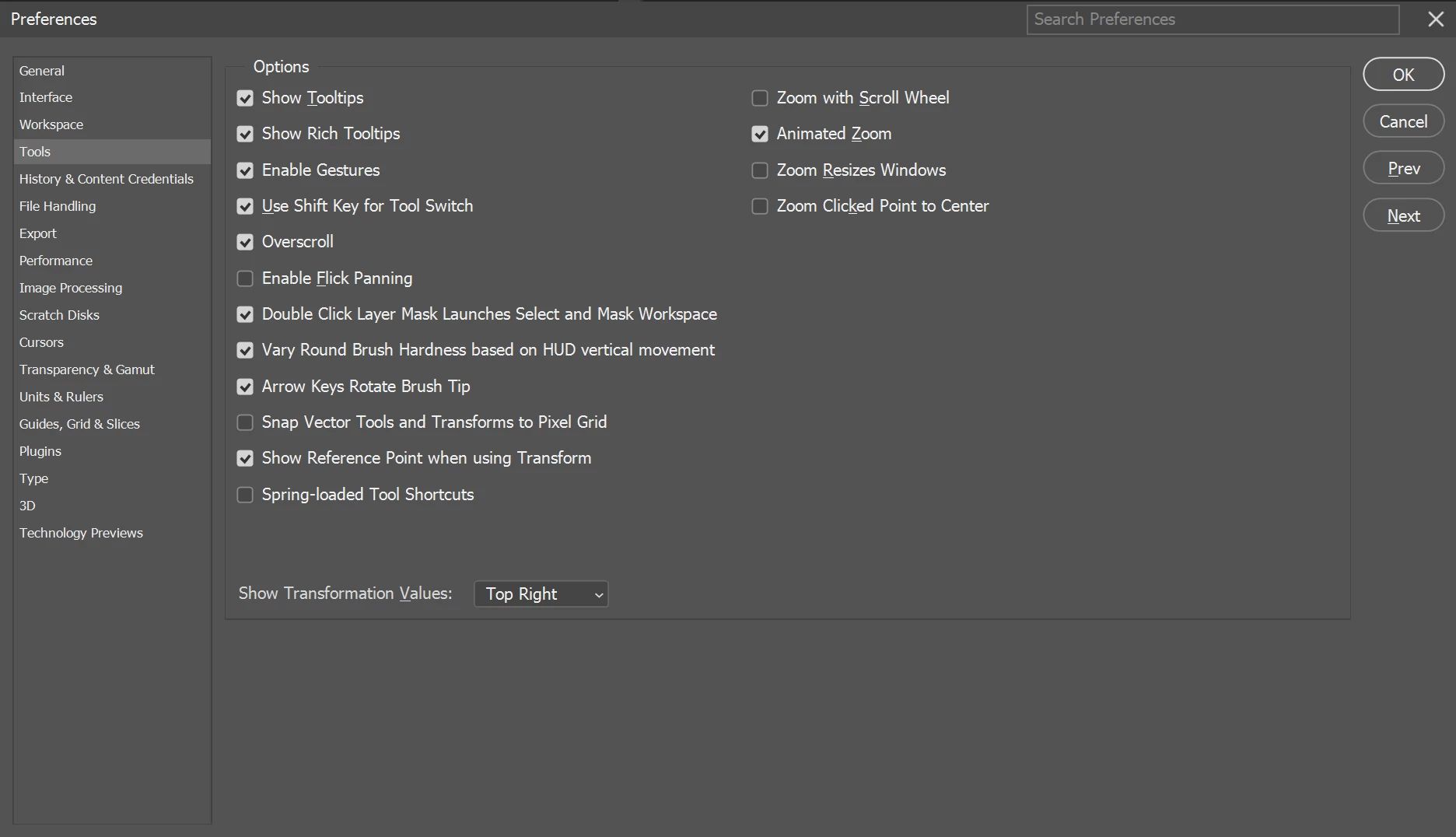Select Tools category in sidebar
Viewport: 1456px width, 837px height.
[112, 152]
